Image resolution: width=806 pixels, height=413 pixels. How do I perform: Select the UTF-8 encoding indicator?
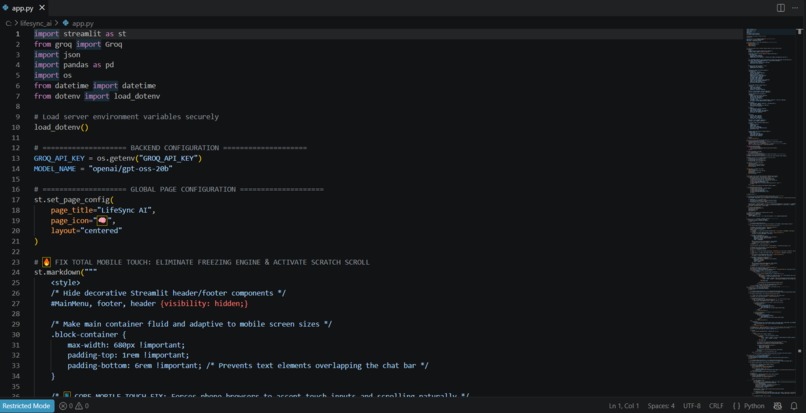(691, 406)
